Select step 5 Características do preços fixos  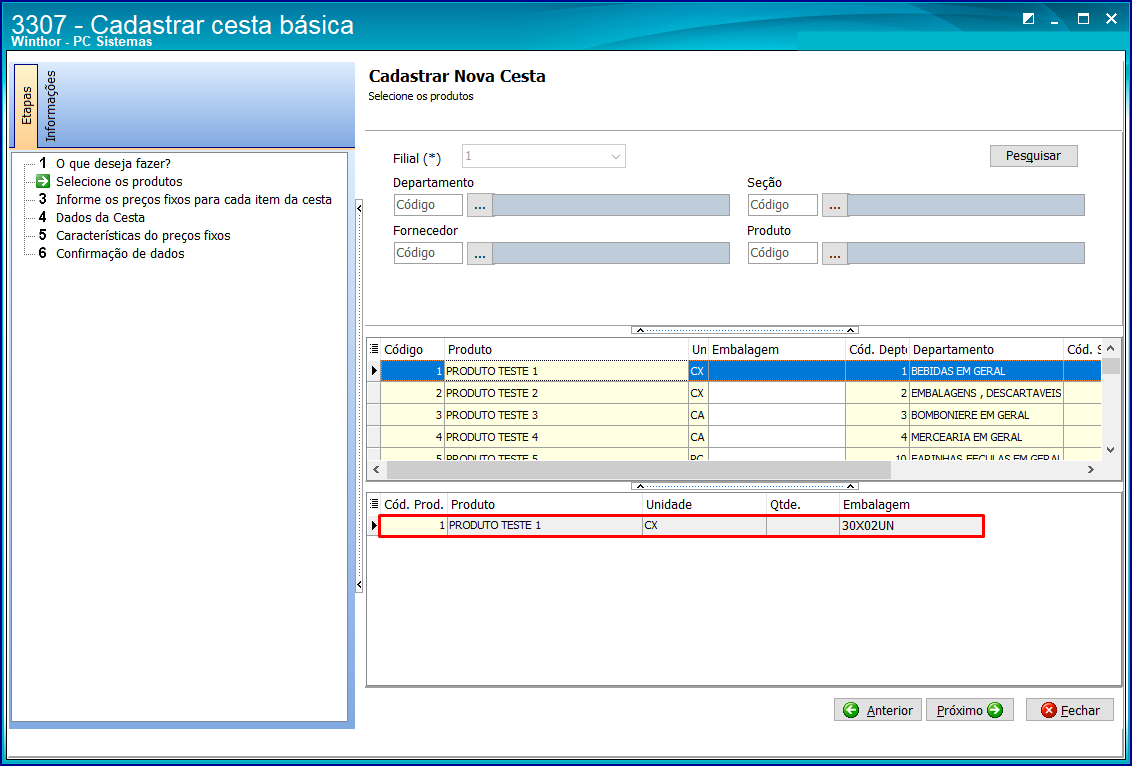pyautogui.click(x=143, y=235)
